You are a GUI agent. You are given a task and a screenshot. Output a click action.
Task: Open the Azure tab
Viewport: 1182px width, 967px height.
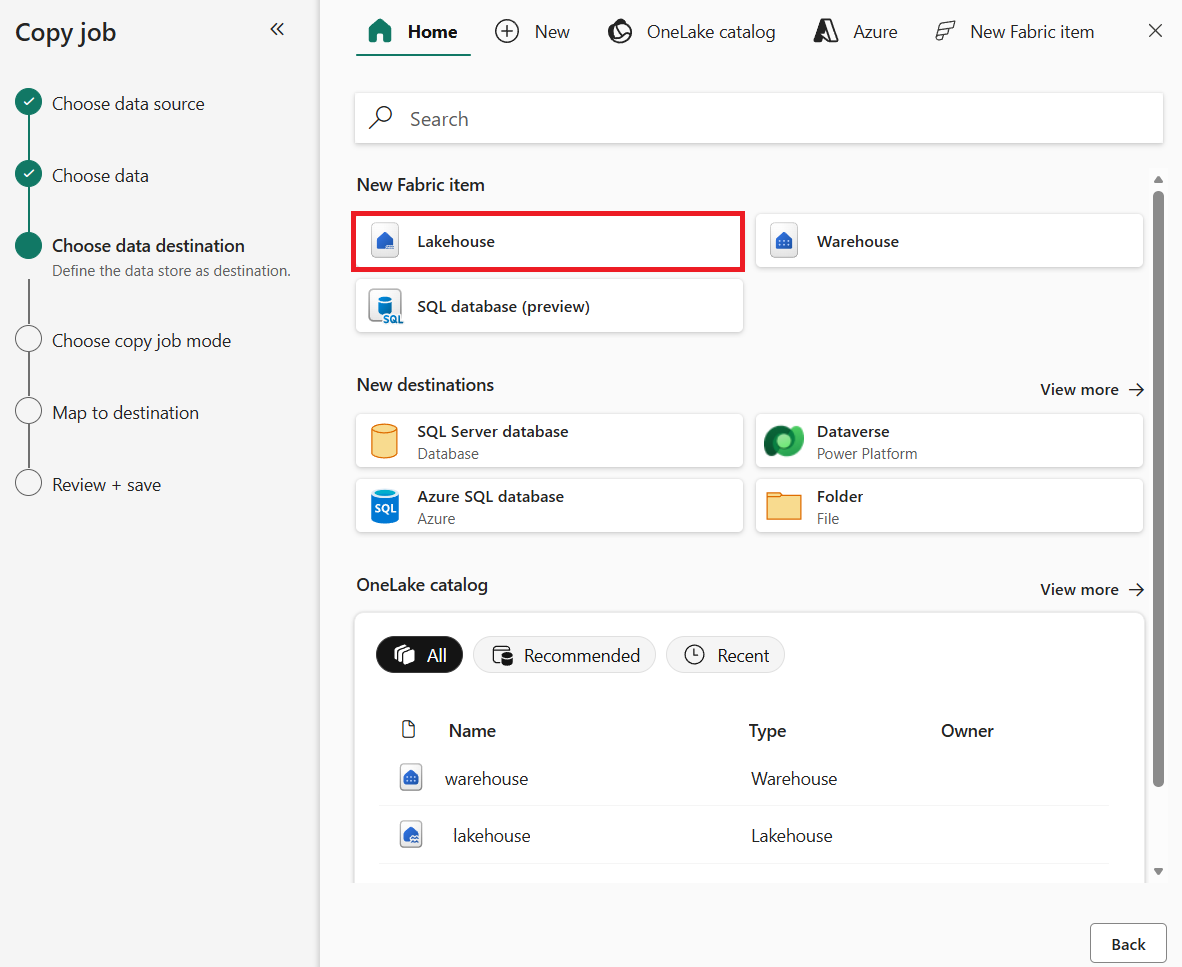(855, 32)
